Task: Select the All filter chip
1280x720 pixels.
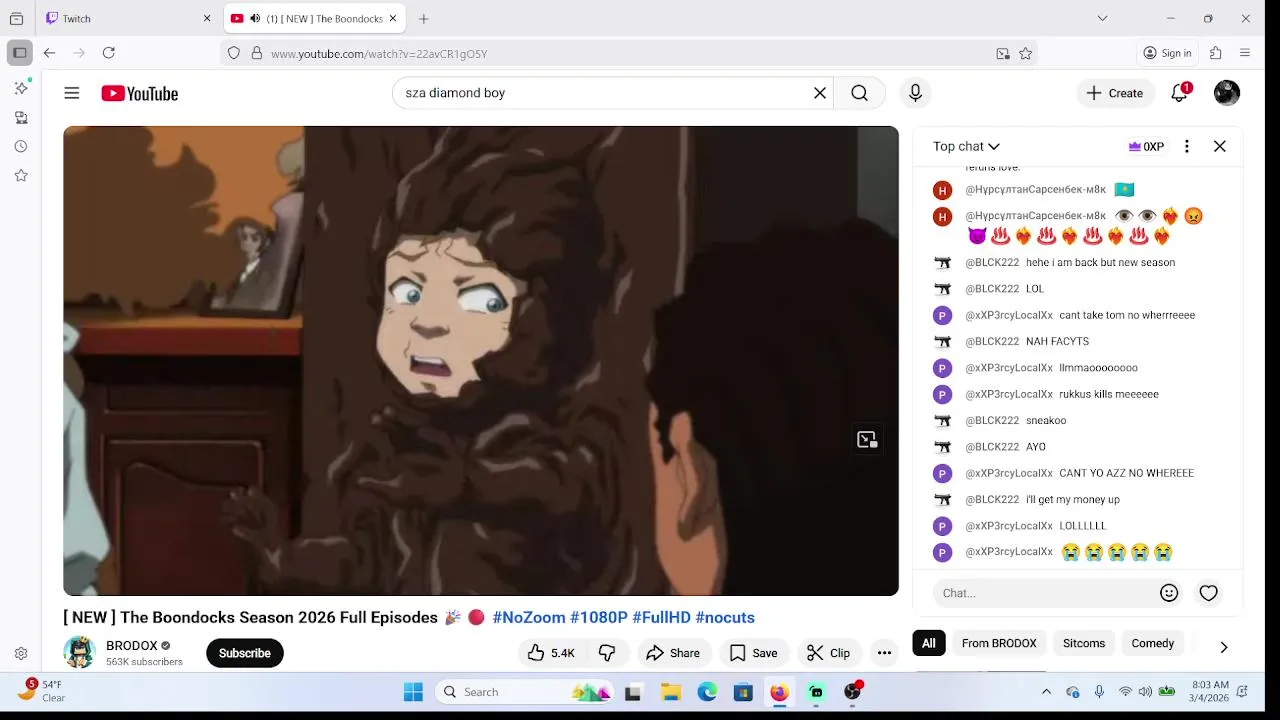Action: 929,643
